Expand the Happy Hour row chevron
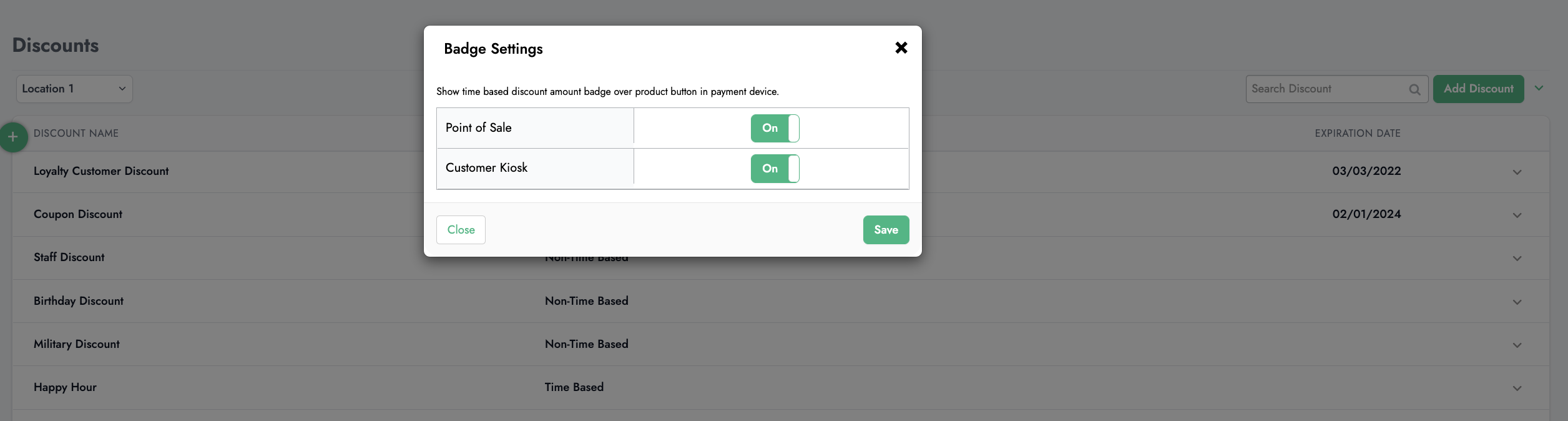Screen dimensions: 1568x421 (1517, 388)
